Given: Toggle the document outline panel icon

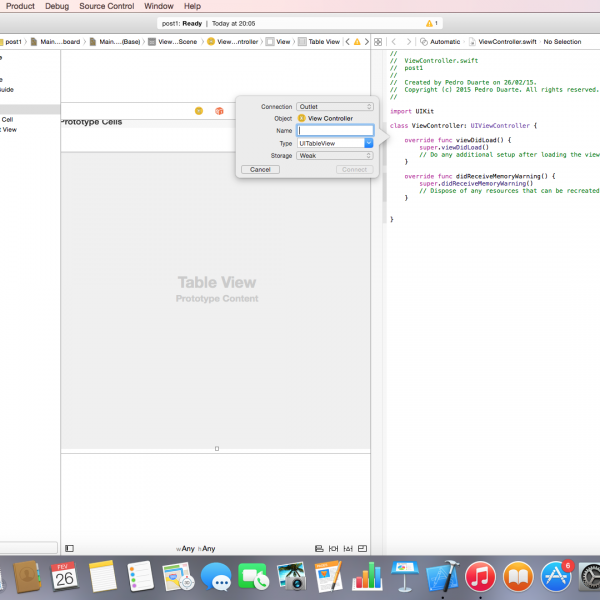Looking at the screenshot, I should pyautogui.click(x=69, y=548).
